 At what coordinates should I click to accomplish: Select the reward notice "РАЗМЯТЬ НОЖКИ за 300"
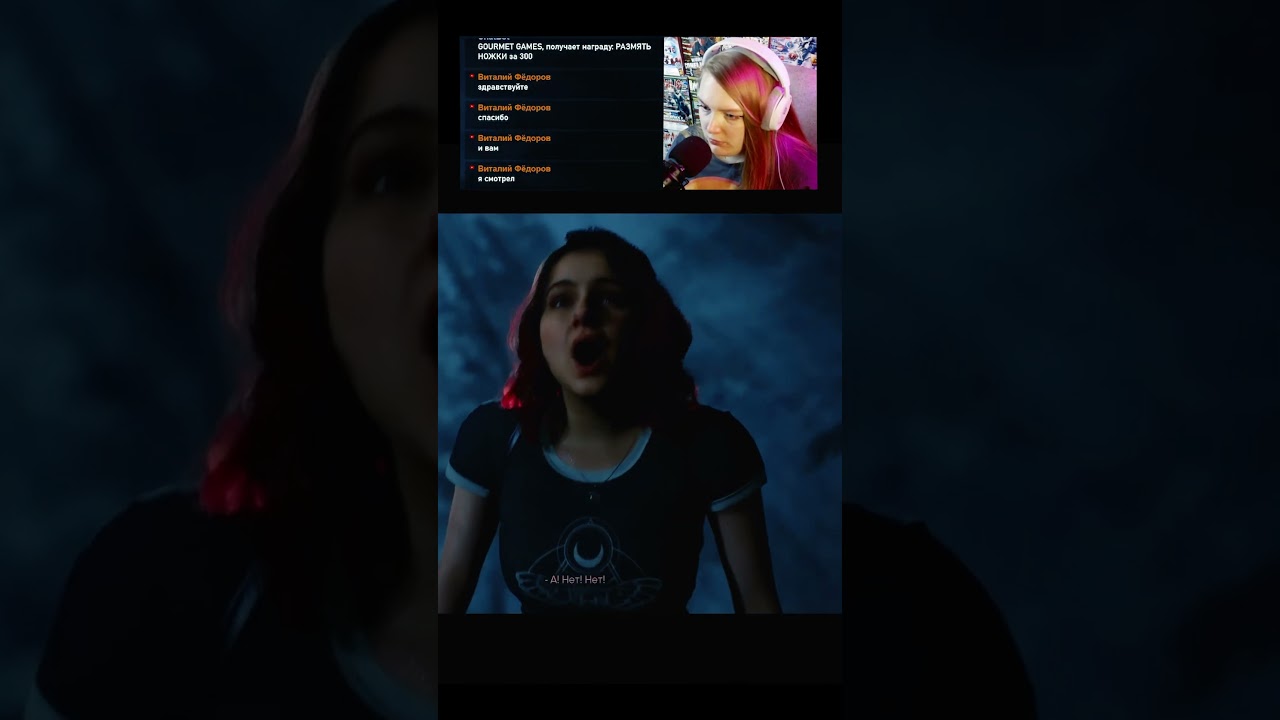coord(564,51)
